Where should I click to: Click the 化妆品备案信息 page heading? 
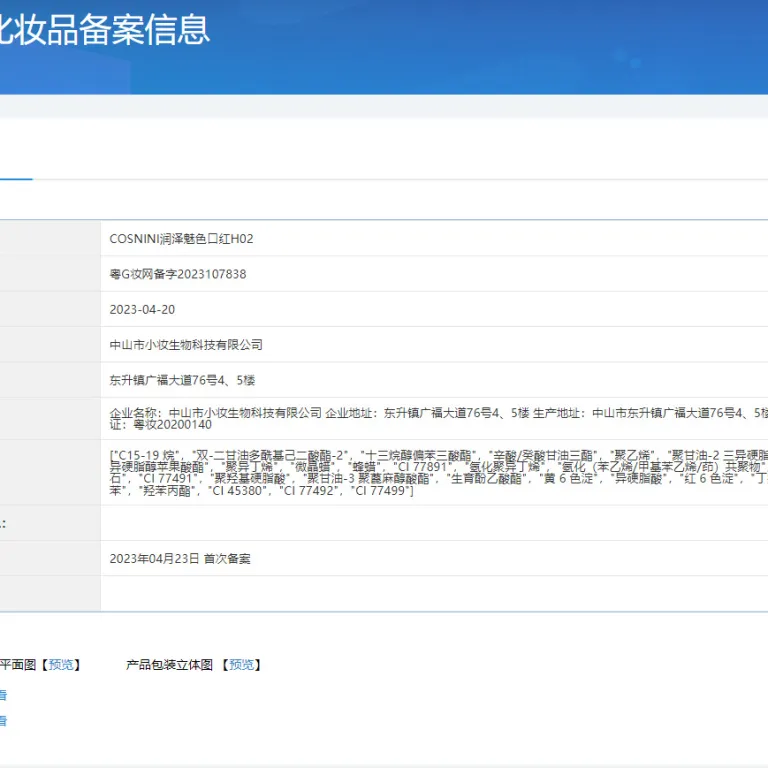[x=104, y=29]
